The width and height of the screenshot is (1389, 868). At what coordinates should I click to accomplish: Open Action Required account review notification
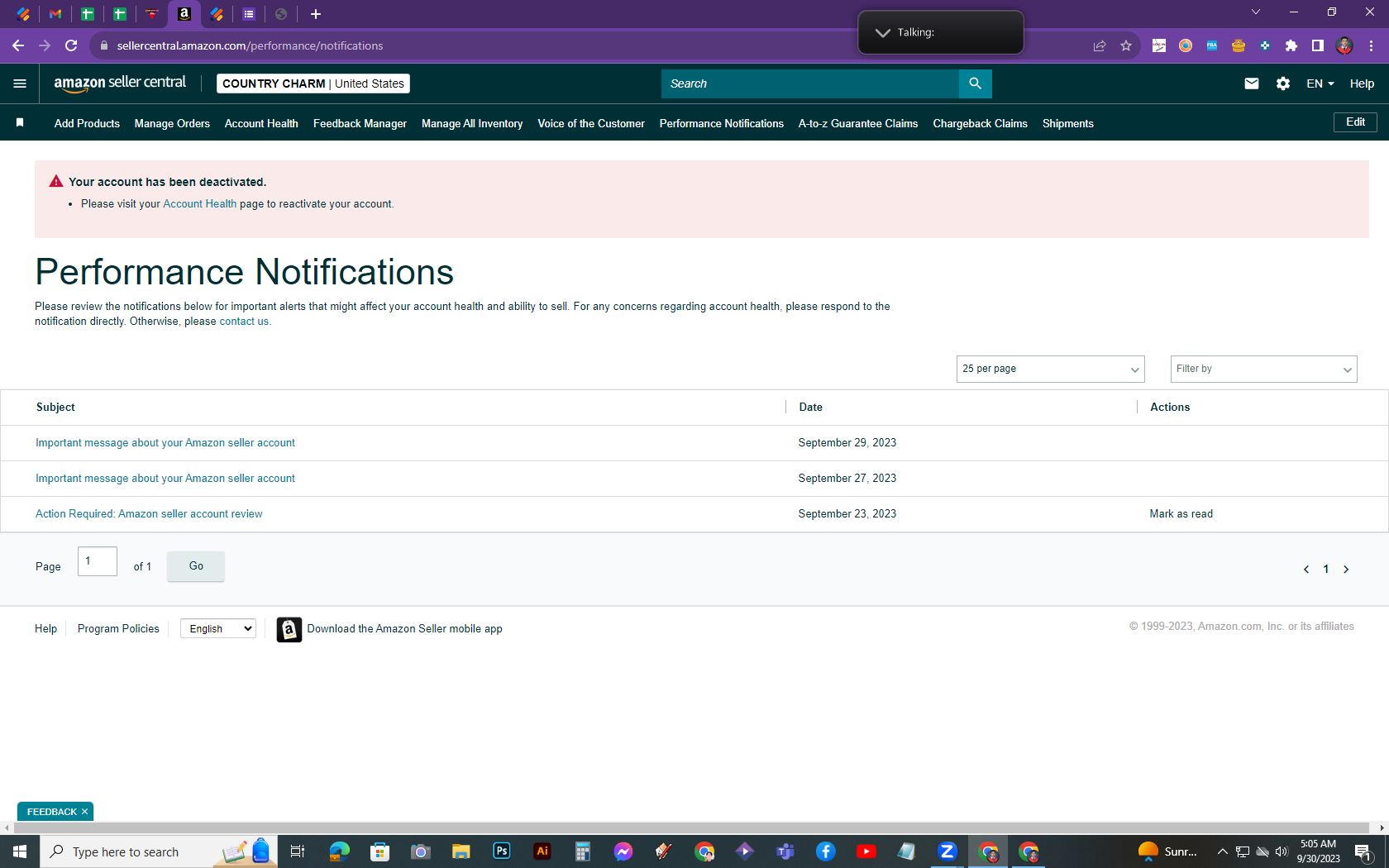coord(149,514)
